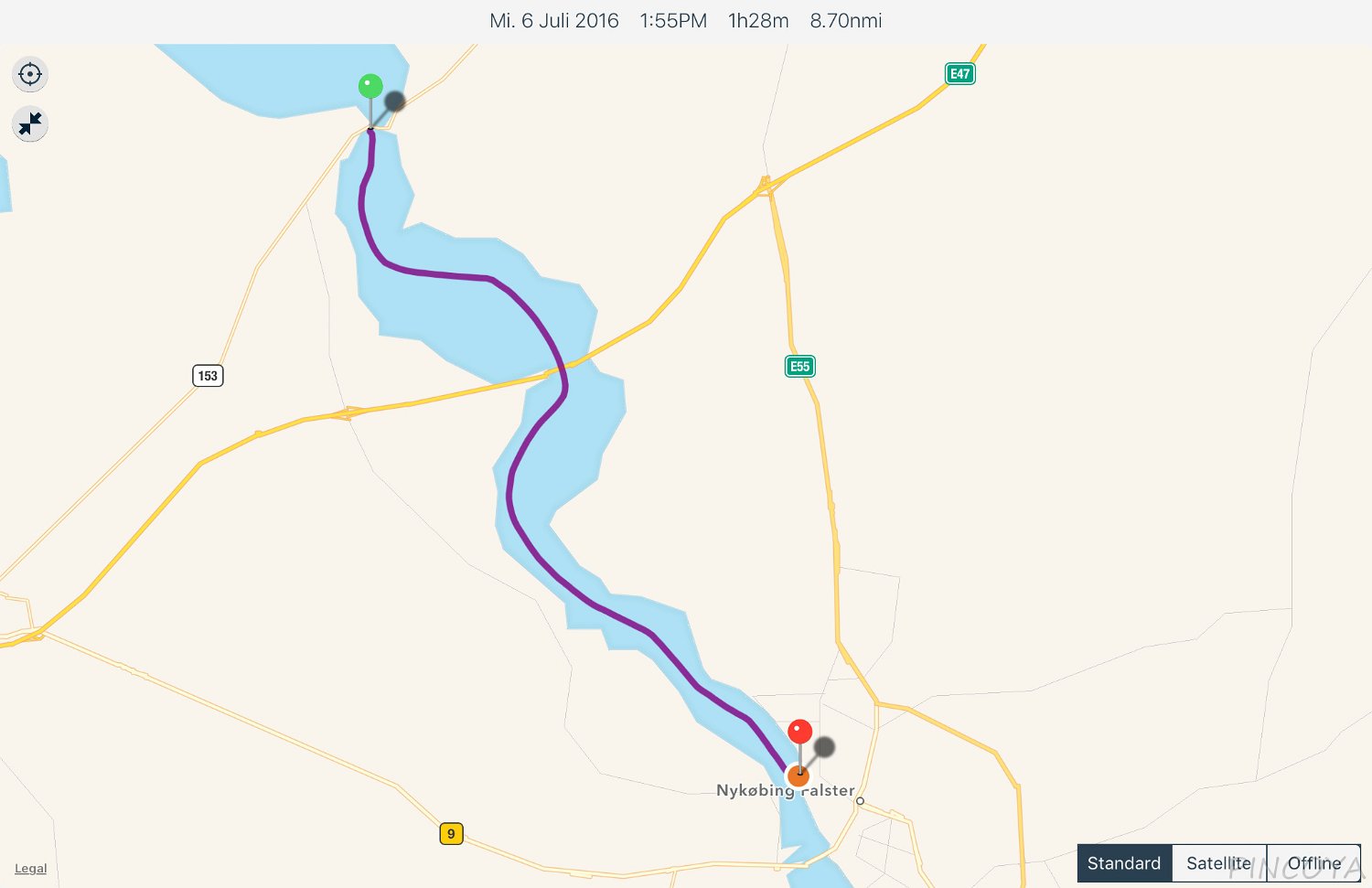This screenshot has width=1372, height=888.
Task: Click the yellow route 9 road sign
Action: click(x=451, y=834)
